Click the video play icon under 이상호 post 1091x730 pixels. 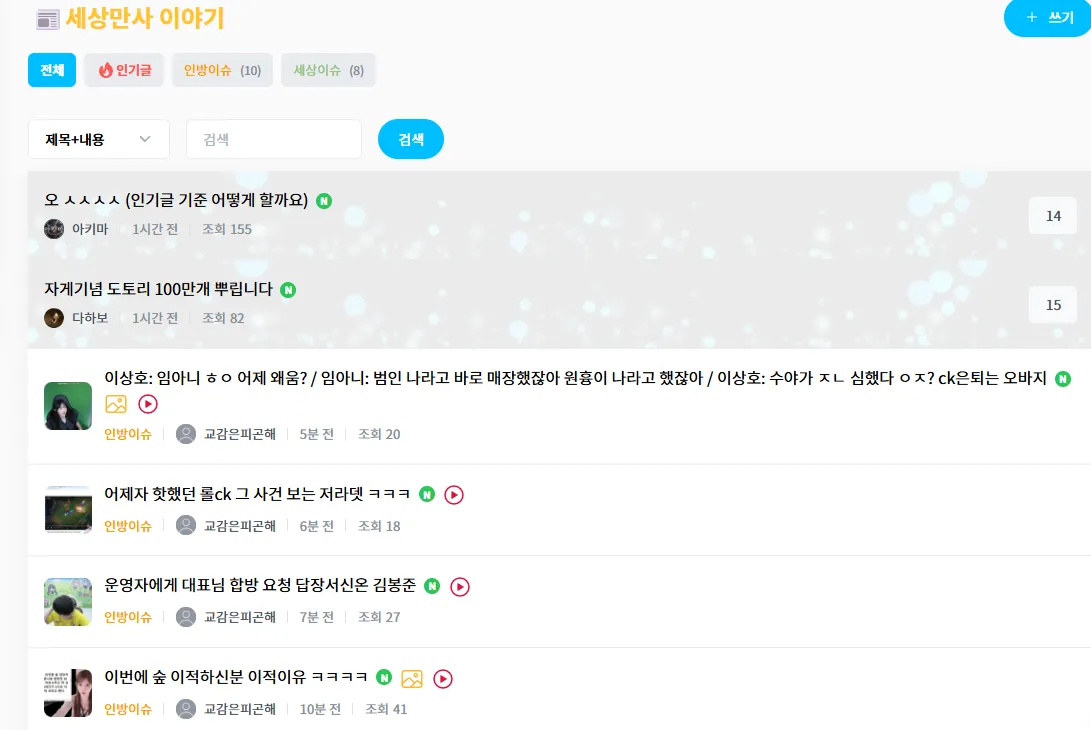(148, 404)
